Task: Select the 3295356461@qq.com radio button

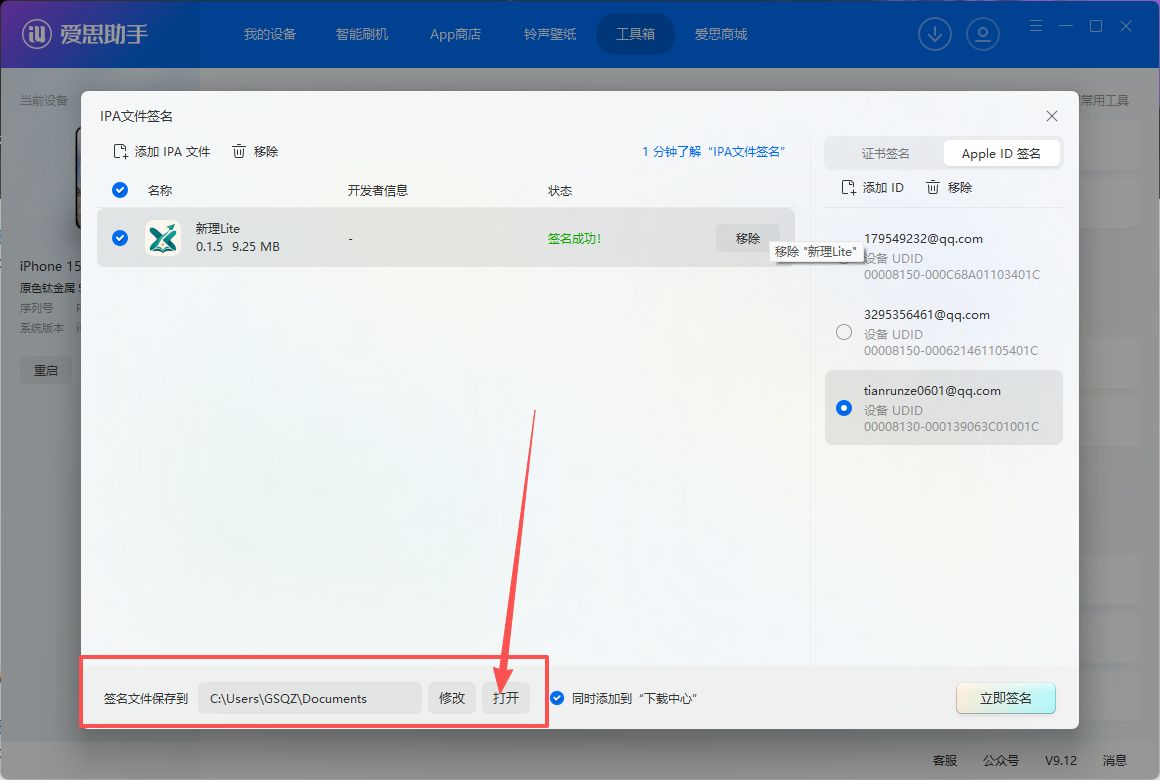Action: (x=844, y=332)
